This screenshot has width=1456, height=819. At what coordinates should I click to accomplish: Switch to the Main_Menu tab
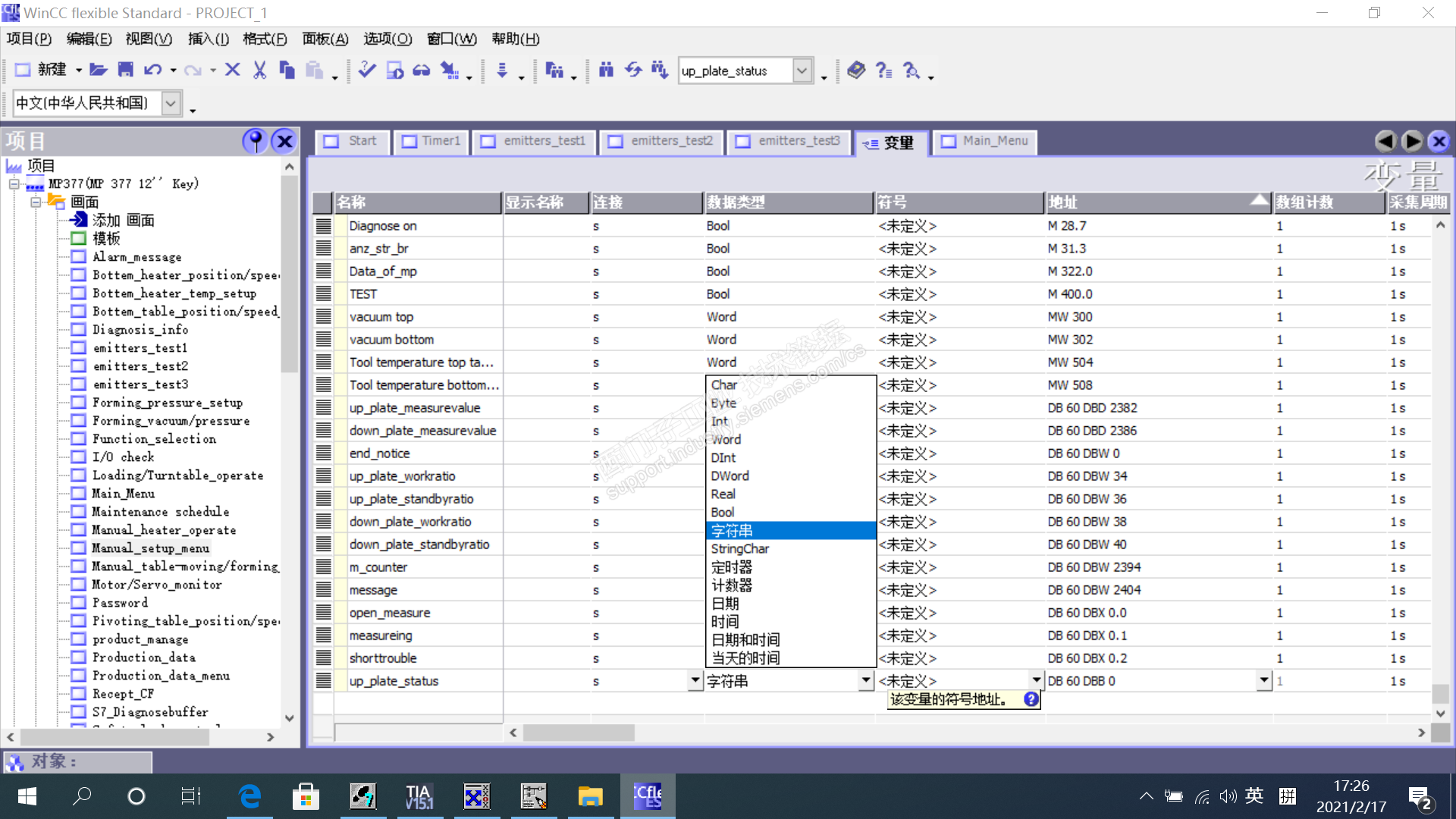[984, 141]
